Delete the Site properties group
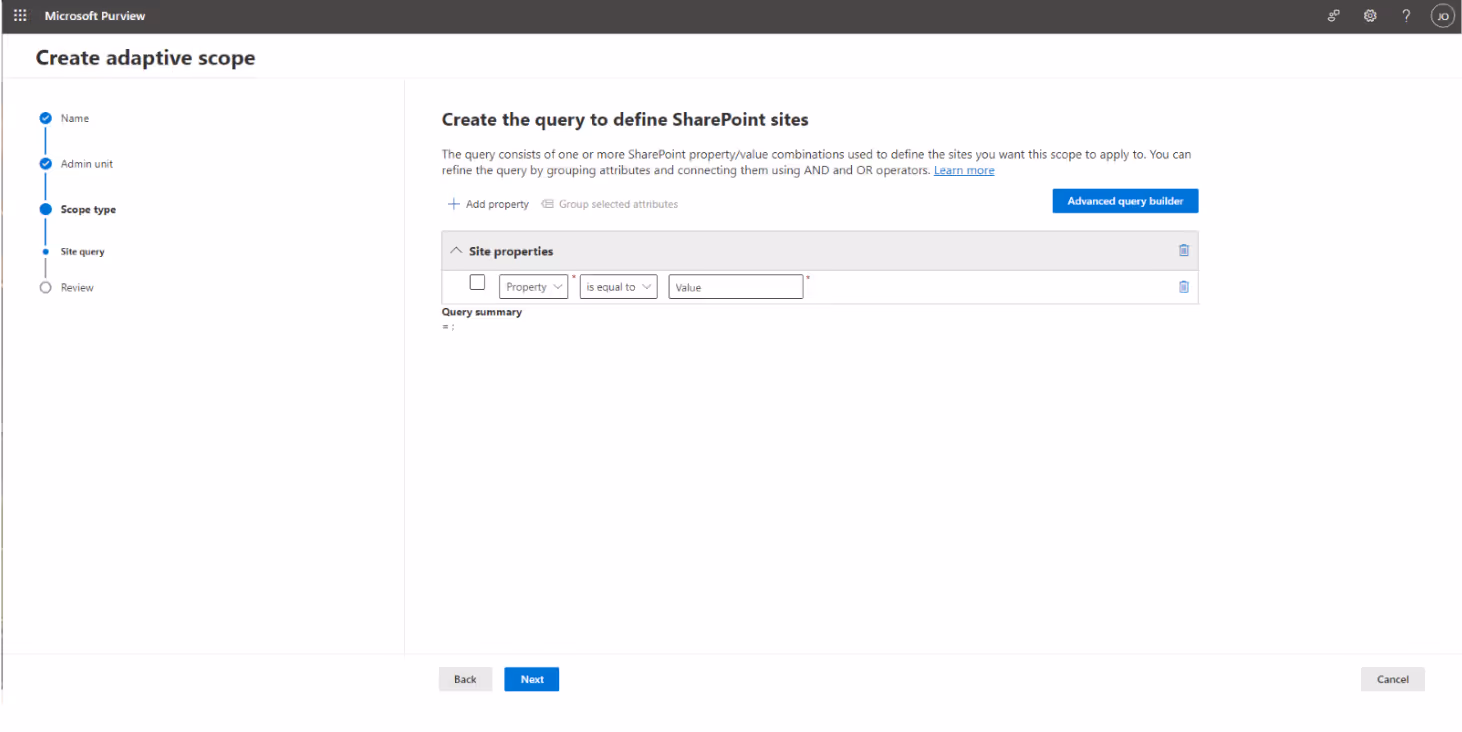 (1184, 250)
